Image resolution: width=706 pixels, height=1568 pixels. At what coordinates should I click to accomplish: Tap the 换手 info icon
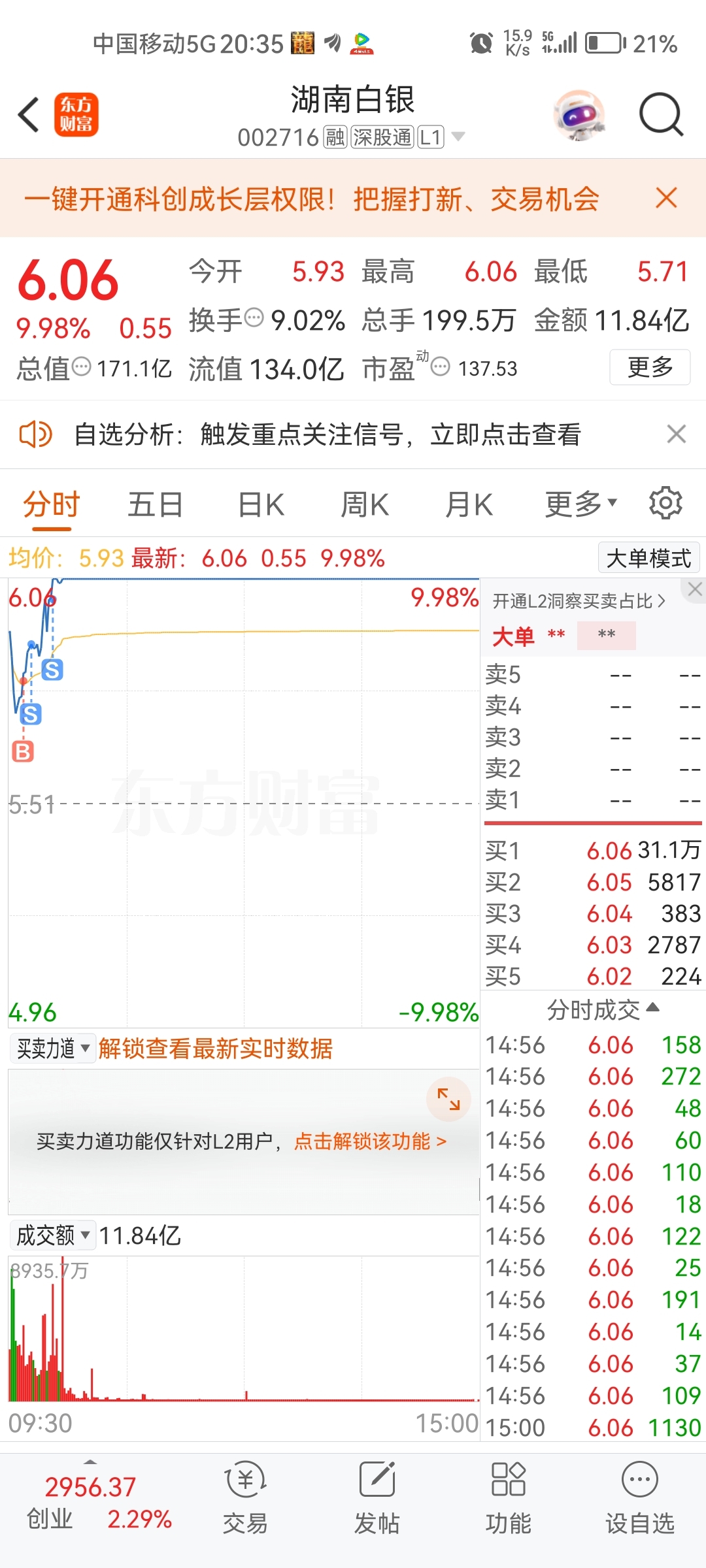point(254,318)
